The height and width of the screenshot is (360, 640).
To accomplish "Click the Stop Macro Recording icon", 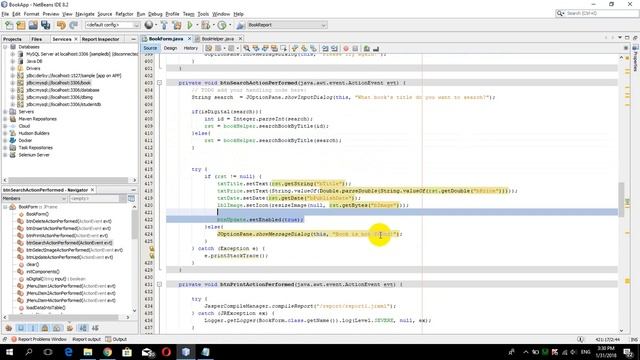I will point(355,49).
